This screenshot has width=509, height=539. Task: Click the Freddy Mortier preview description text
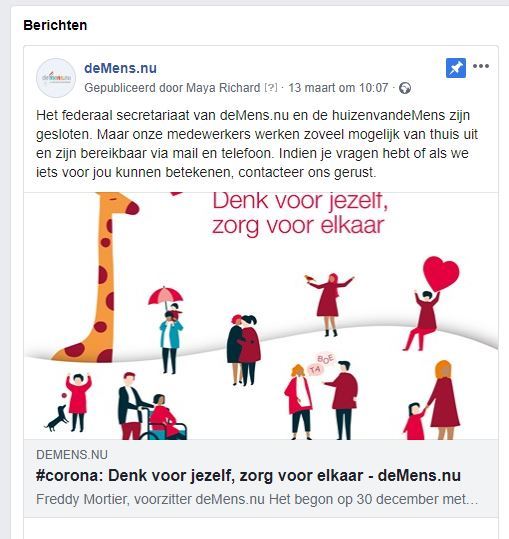(x=257, y=499)
